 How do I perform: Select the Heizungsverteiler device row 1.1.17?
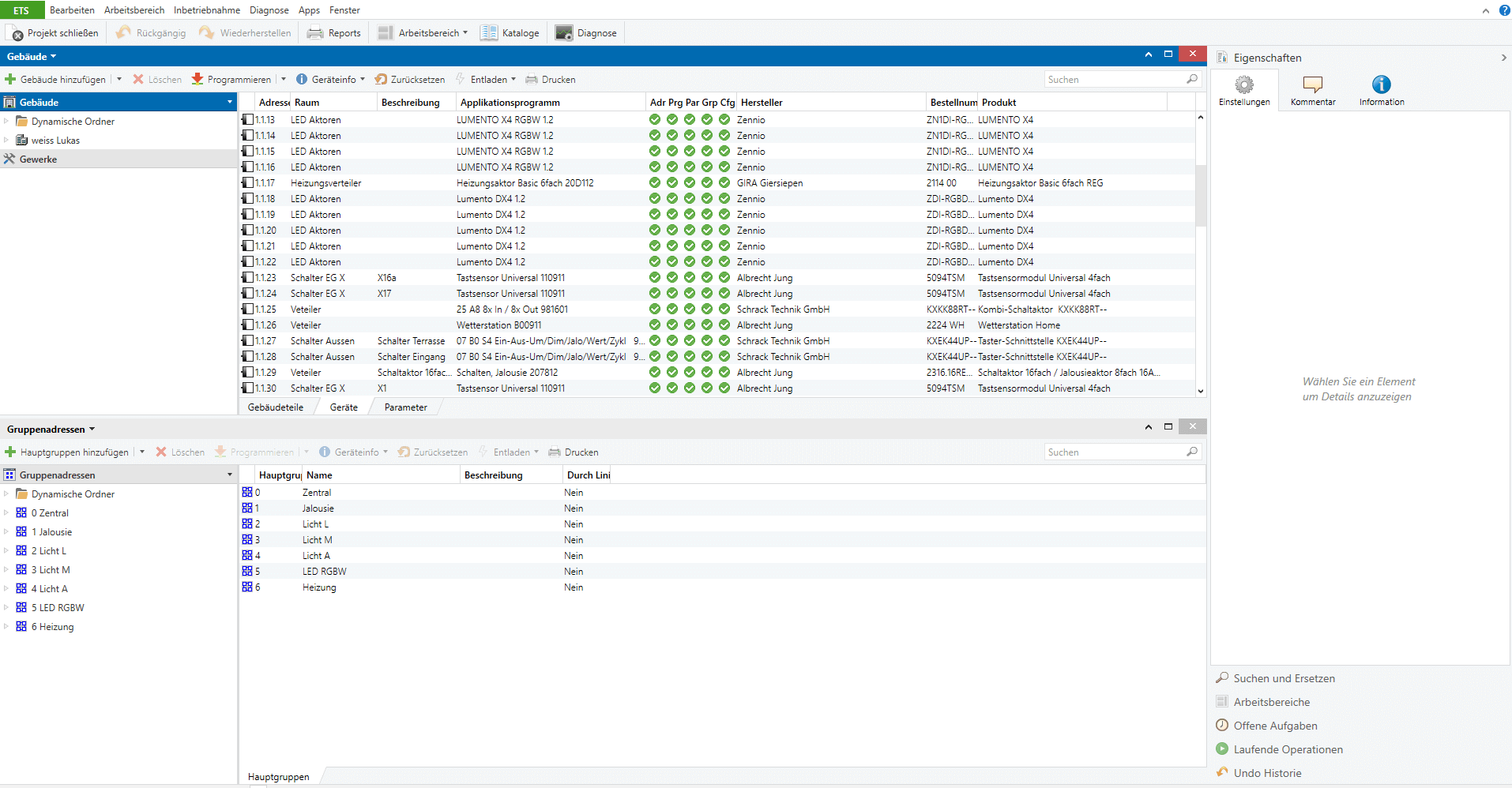717,183
